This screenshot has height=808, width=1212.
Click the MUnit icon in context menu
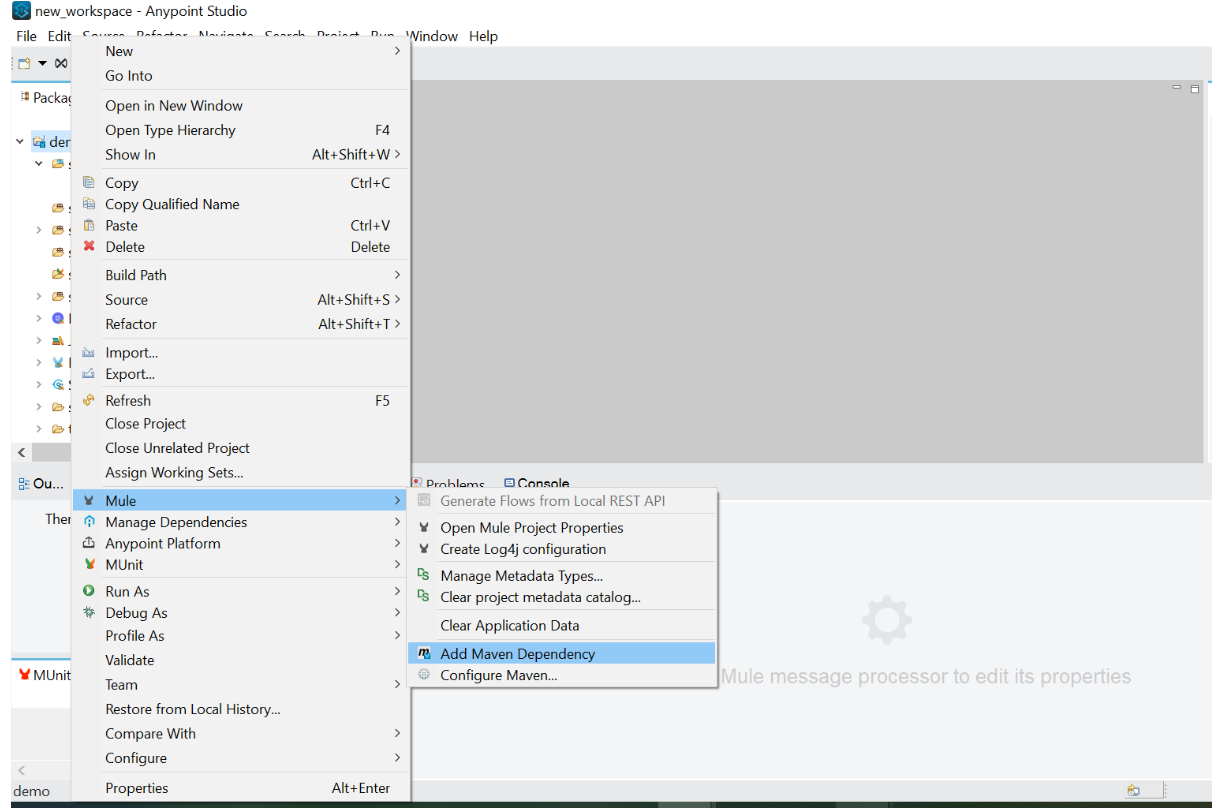click(89, 565)
